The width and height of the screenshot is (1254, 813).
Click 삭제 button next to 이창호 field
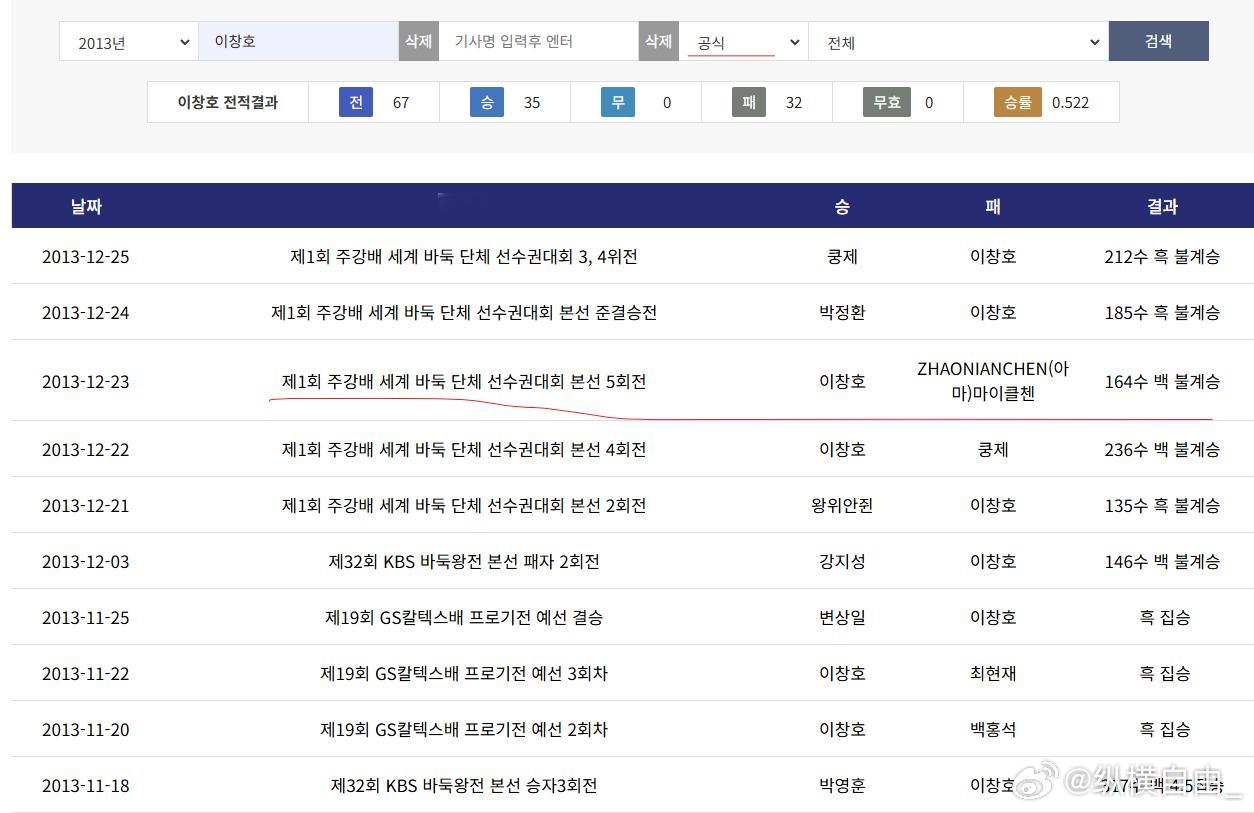point(419,42)
